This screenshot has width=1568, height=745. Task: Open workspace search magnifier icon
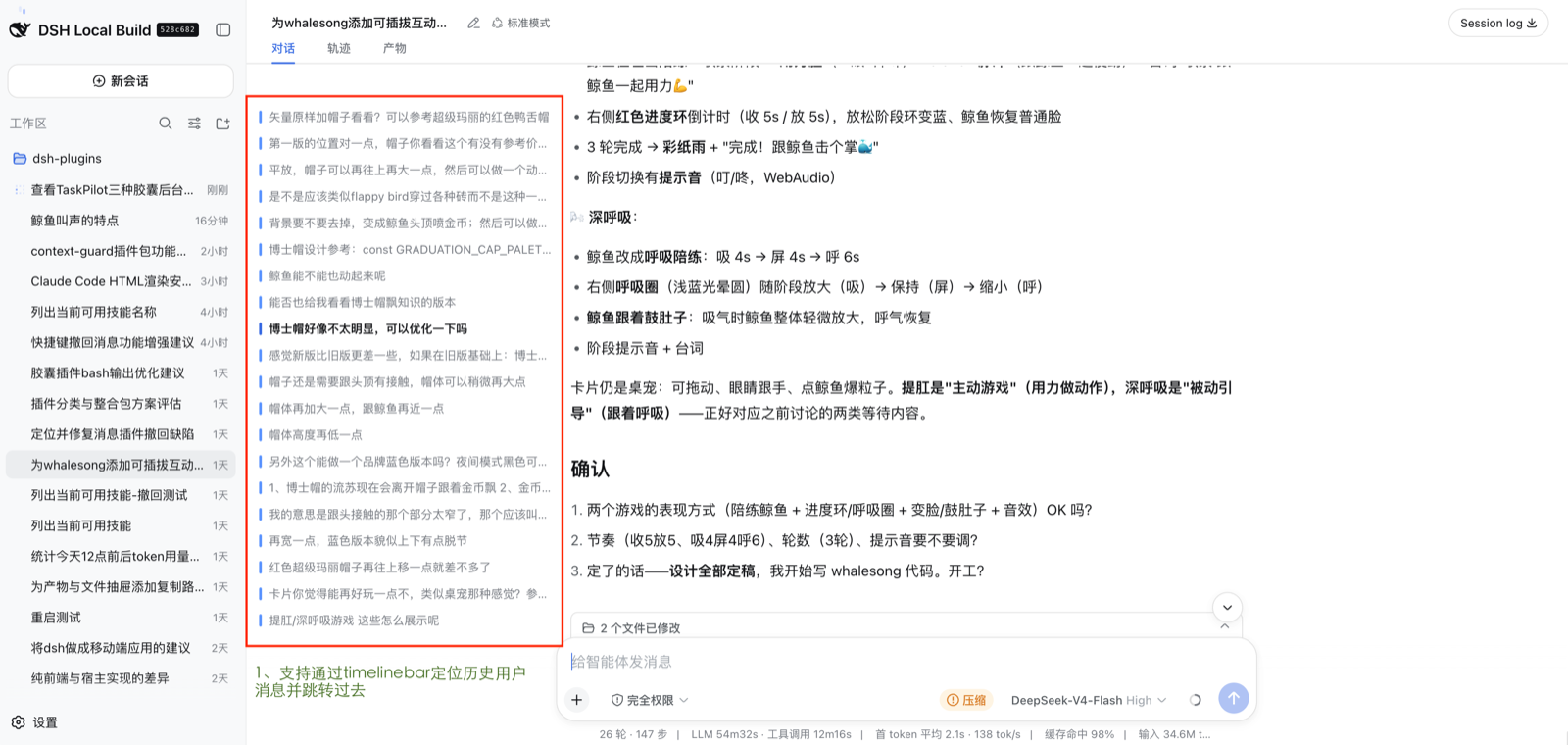166,124
